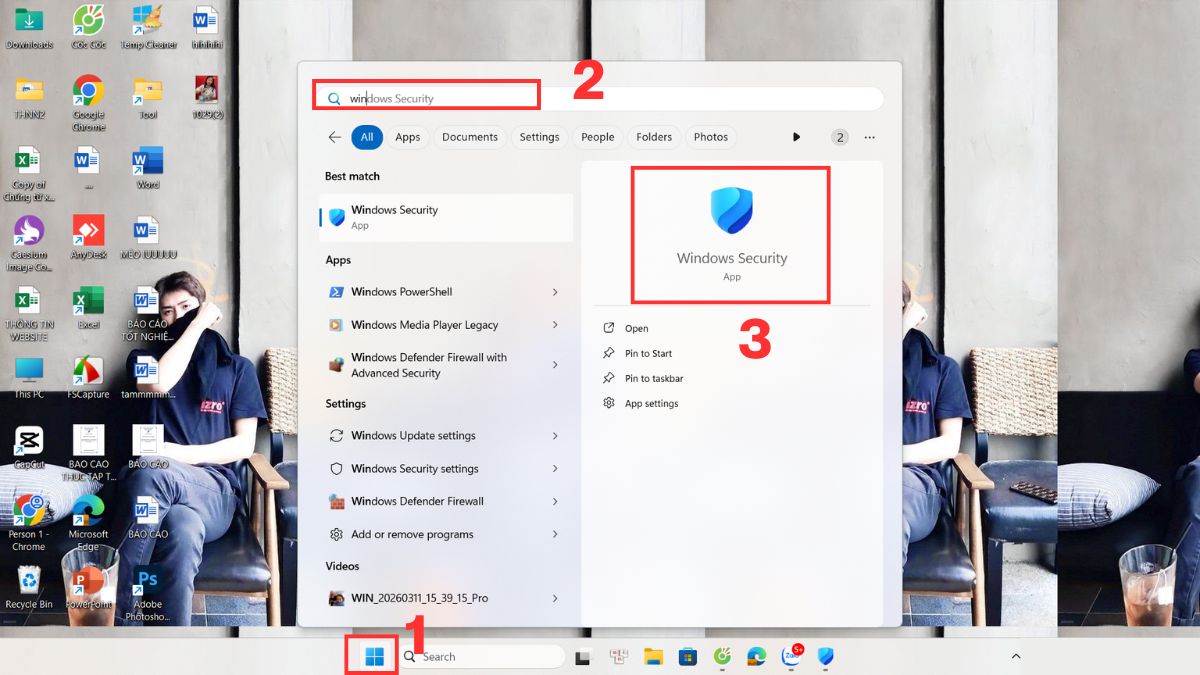Click the large Windows Security shield icon
The height and width of the screenshot is (675, 1200).
click(x=731, y=211)
